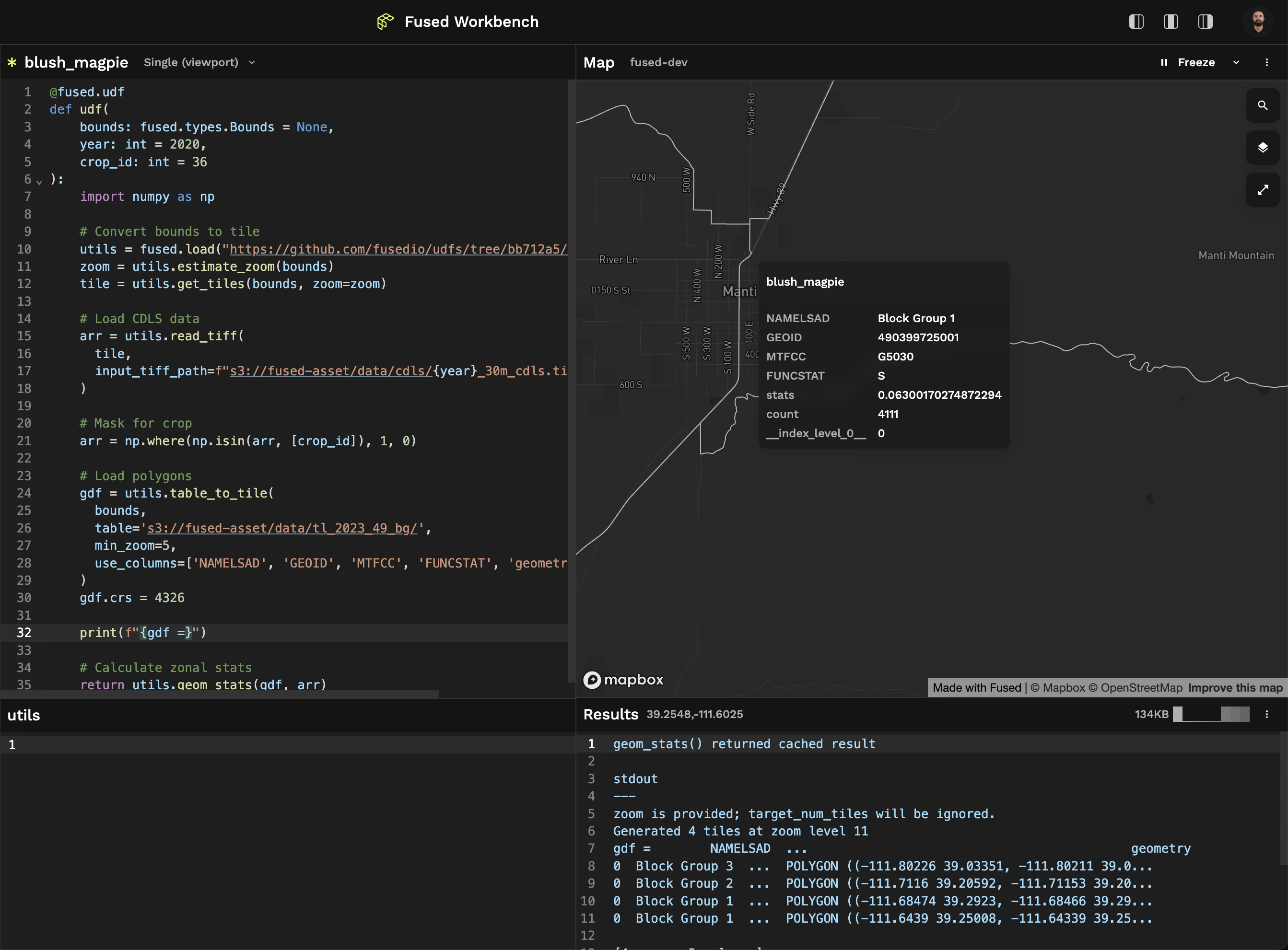Click 'geom_stats() returned cached result' line

coord(744,743)
